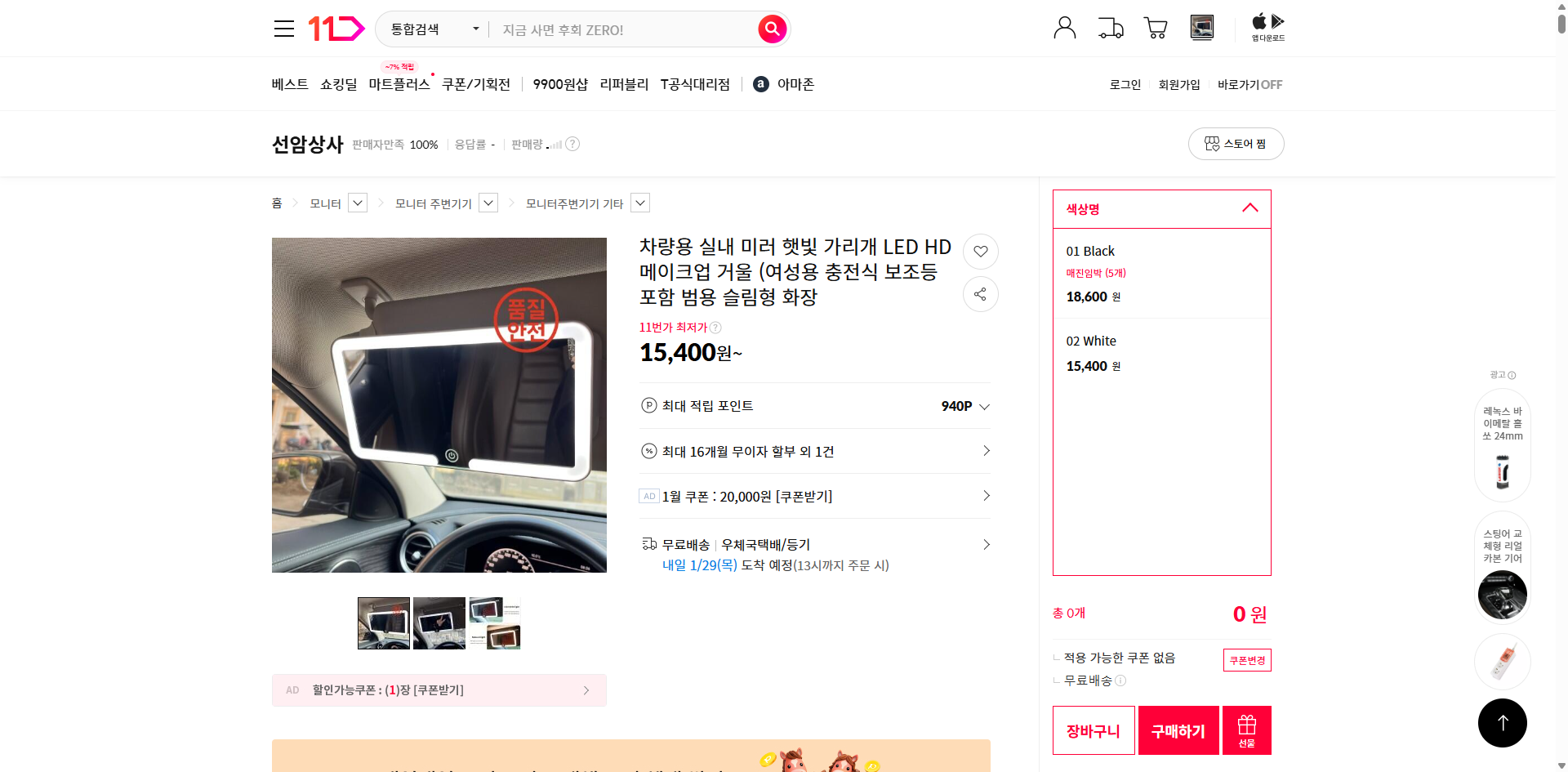Click the 로그인 link
The image size is (1568, 772).
(1125, 84)
